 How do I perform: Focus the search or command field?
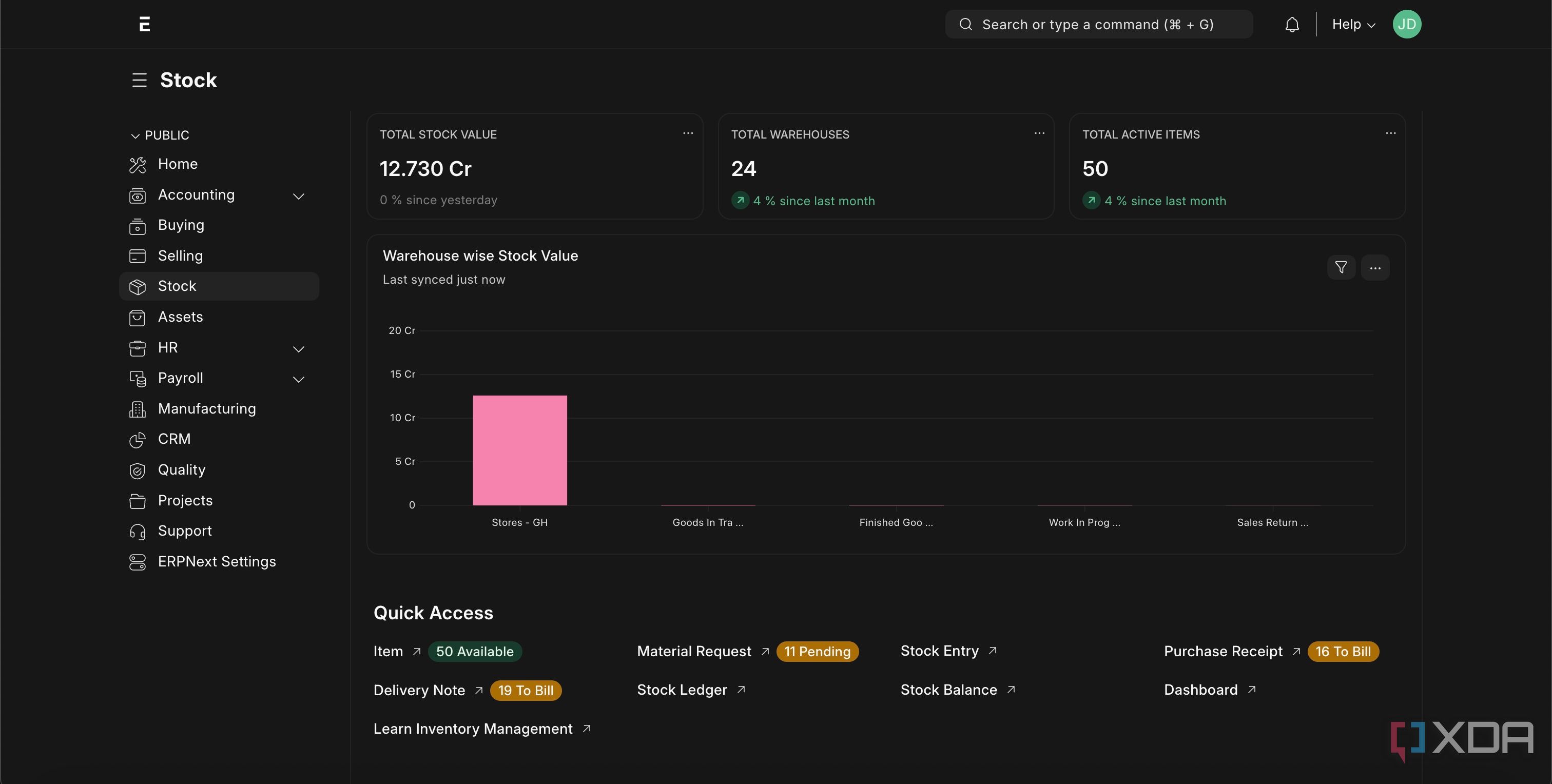click(x=1099, y=24)
